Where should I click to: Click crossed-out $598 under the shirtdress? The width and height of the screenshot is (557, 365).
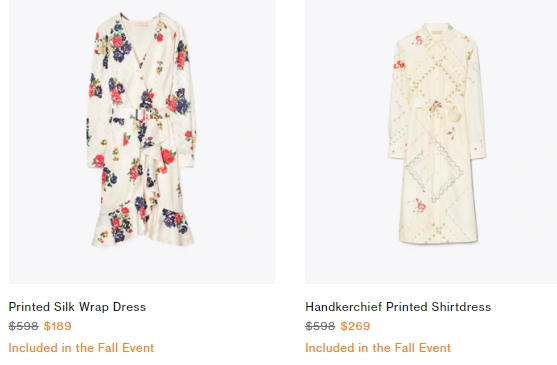tap(320, 326)
